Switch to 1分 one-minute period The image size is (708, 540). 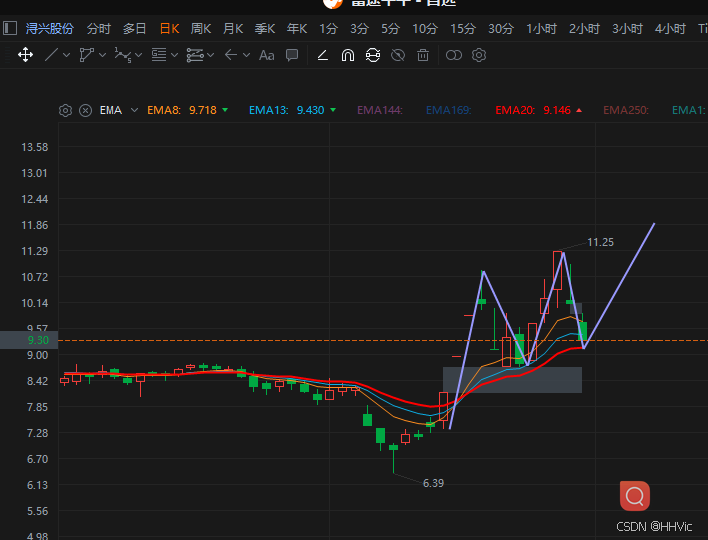328,28
